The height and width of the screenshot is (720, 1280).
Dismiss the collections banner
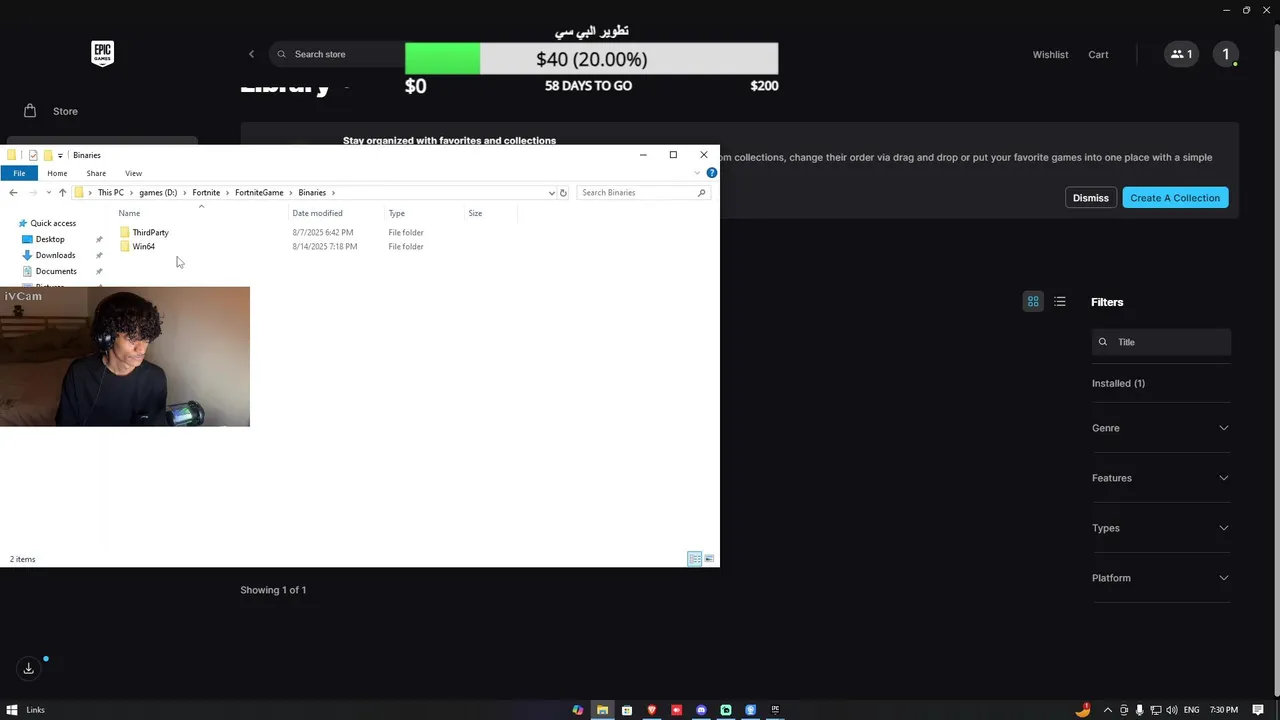click(x=1090, y=198)
